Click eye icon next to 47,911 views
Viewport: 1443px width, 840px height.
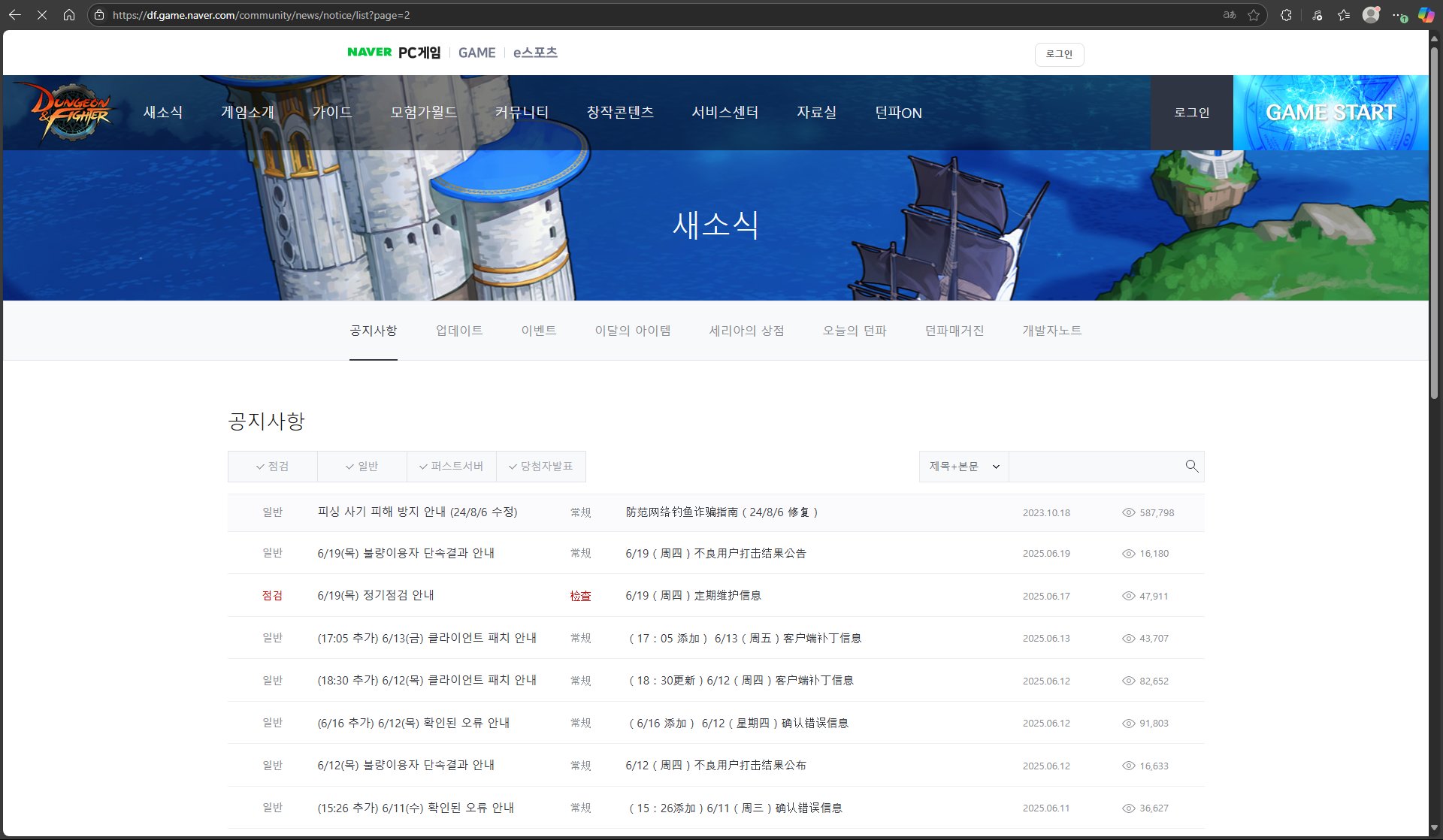[x=1128, y=596]
